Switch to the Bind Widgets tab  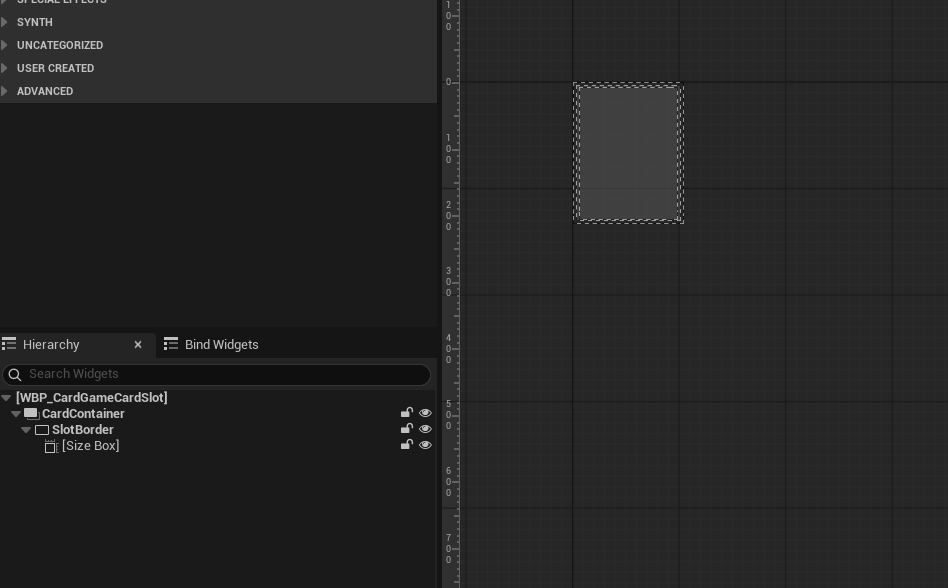[221, 344]
